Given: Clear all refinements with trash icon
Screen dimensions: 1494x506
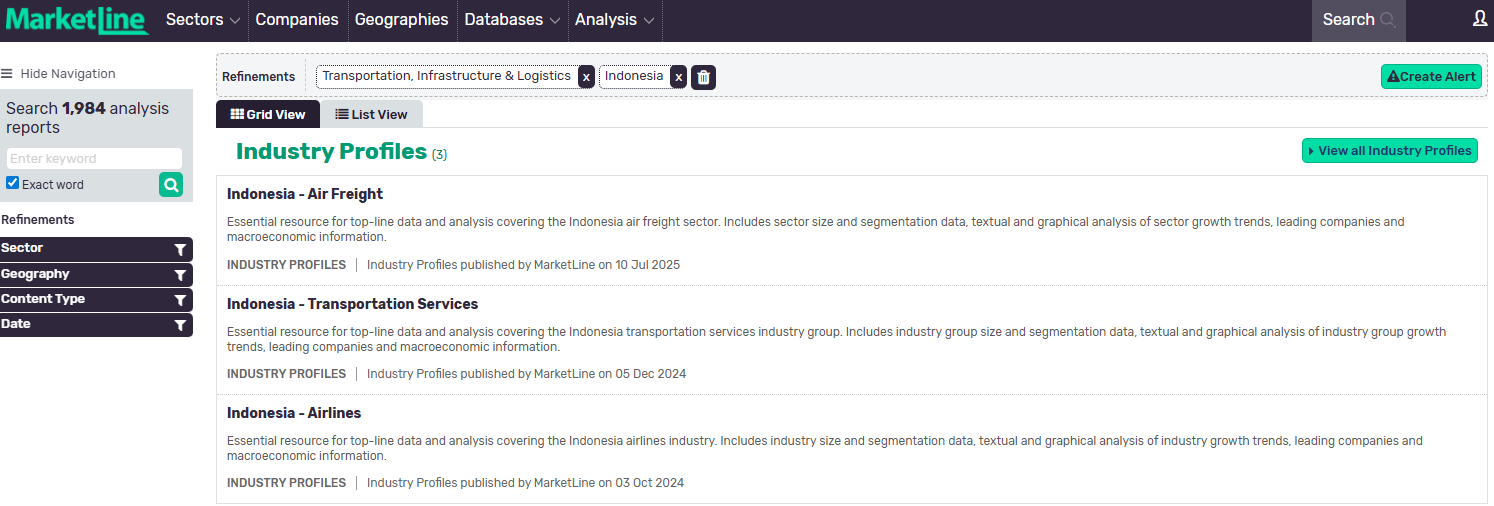Looking at the screenshot, I should (703, 77).
